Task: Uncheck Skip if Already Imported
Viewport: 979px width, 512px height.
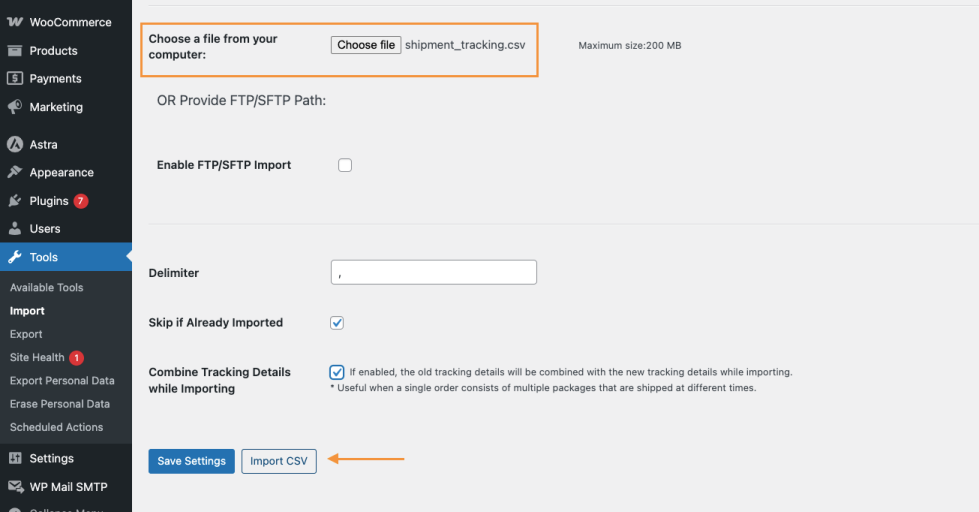Action: click(337, 323)
